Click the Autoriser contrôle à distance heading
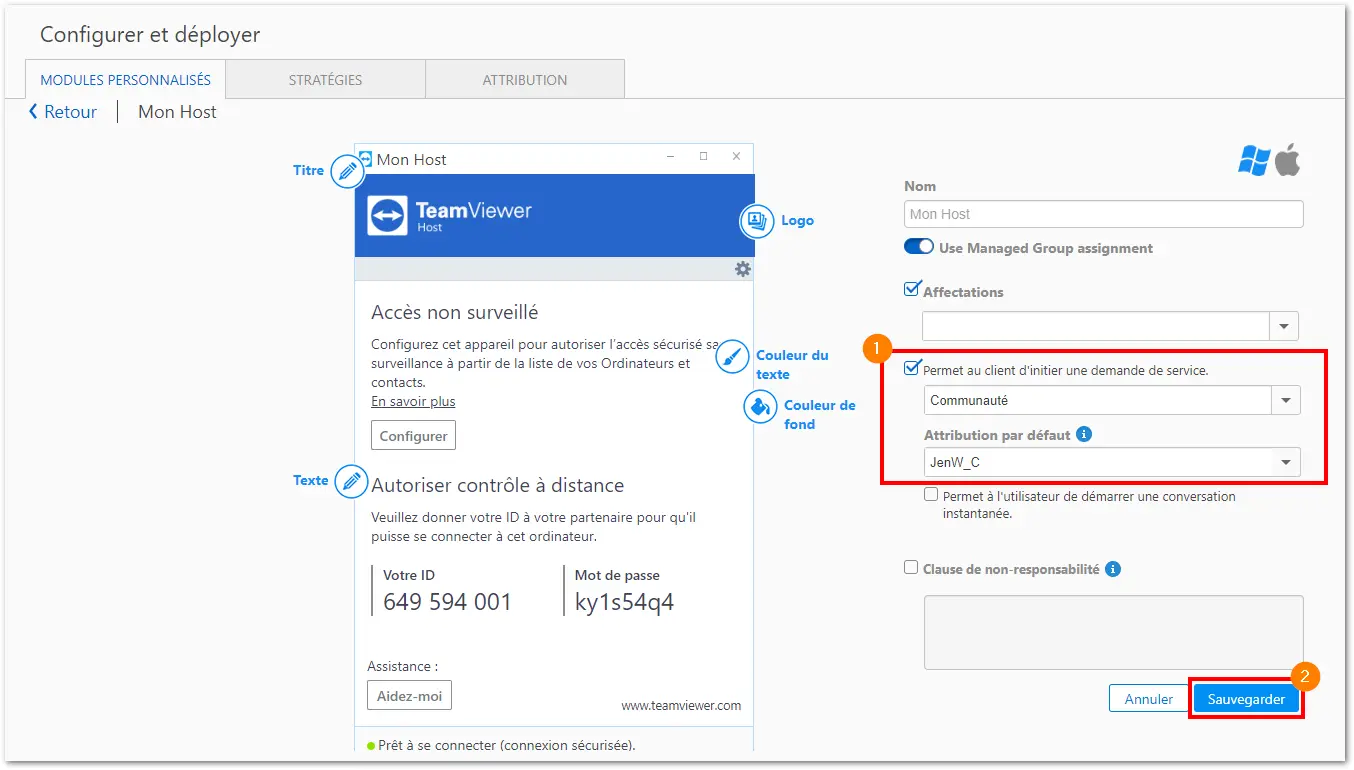The image size is (1354, 770). 498,485
